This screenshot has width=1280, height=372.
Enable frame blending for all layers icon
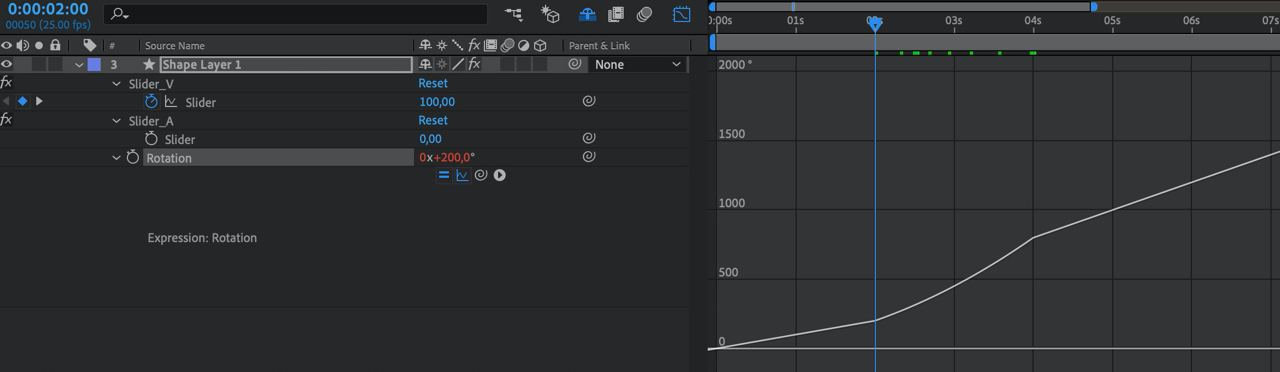pos(616,14)
